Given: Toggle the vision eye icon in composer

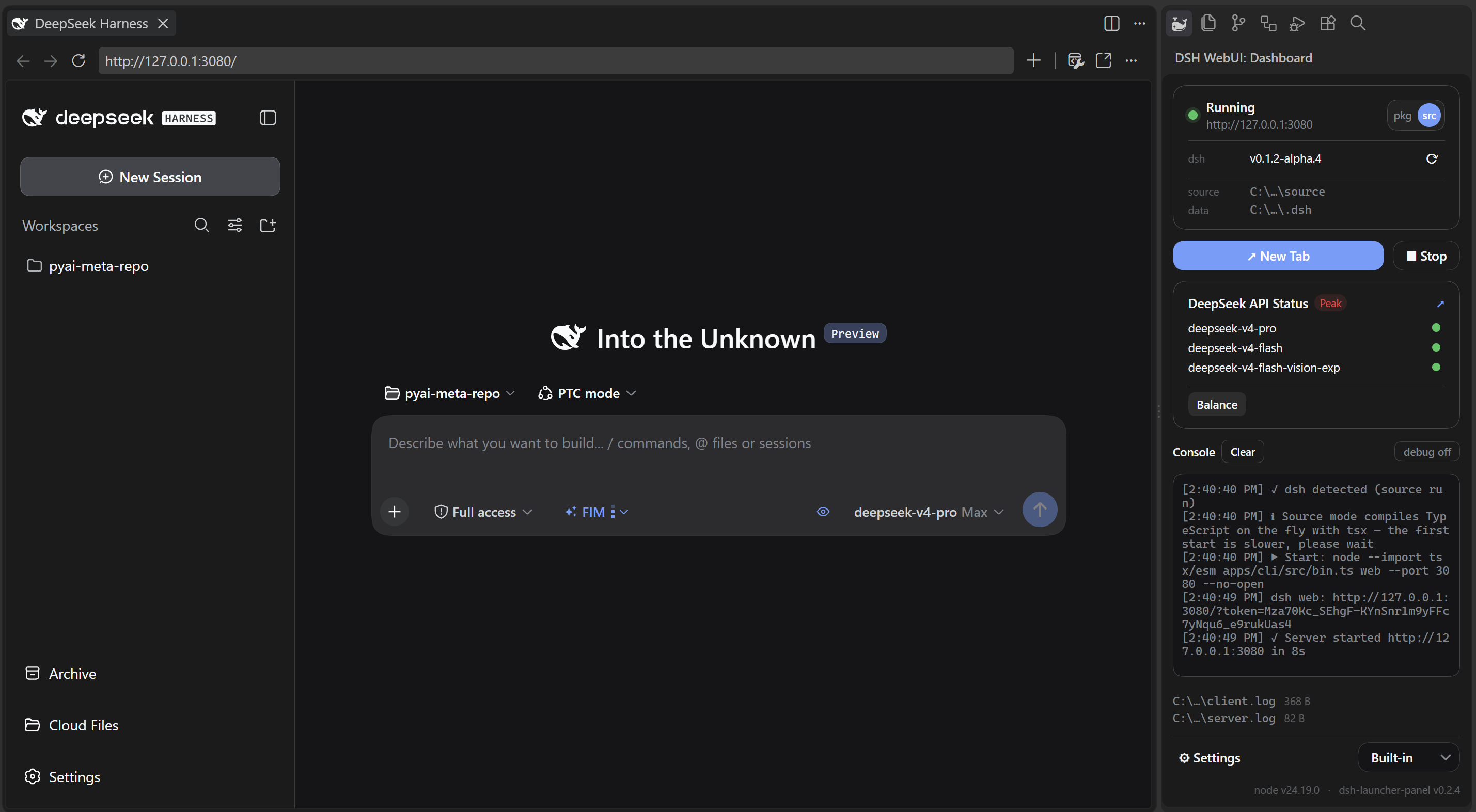Looking at the screenshot, I should tap(823, 512).
